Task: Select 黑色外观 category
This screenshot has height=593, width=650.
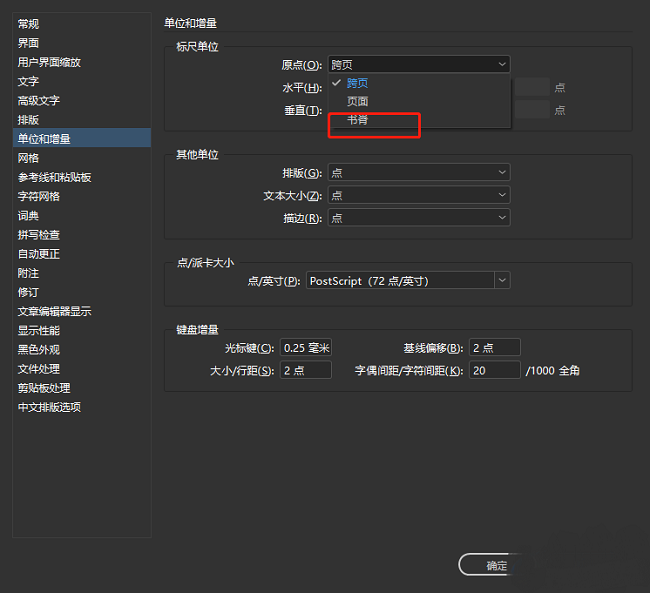Action: 82,350
